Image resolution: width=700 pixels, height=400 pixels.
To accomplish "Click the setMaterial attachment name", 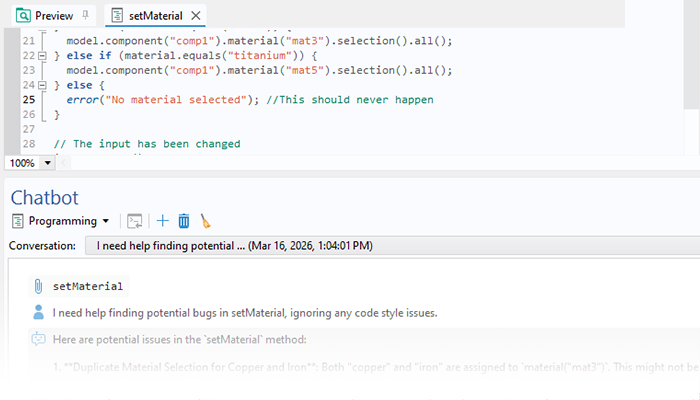I will [x=88, y=286].
